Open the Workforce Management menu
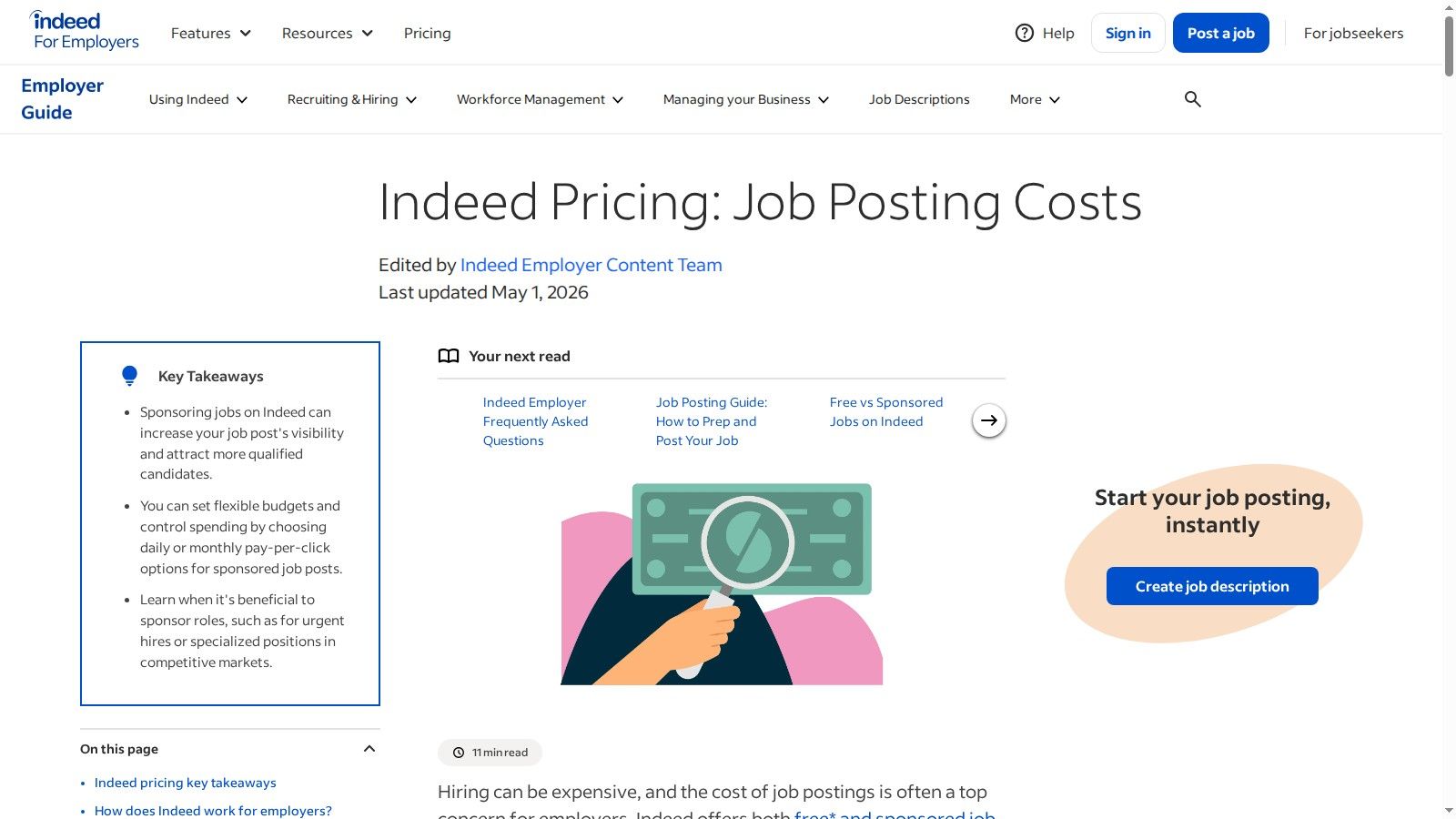 pos(541,99)
